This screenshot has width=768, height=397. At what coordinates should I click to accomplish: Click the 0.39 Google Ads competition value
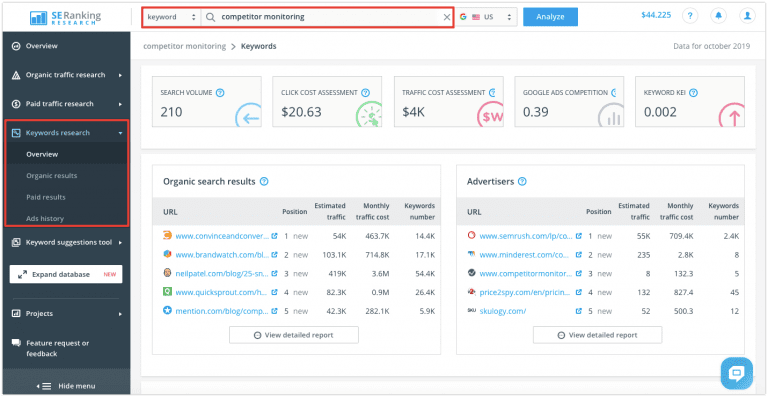(x=536, y=112)
